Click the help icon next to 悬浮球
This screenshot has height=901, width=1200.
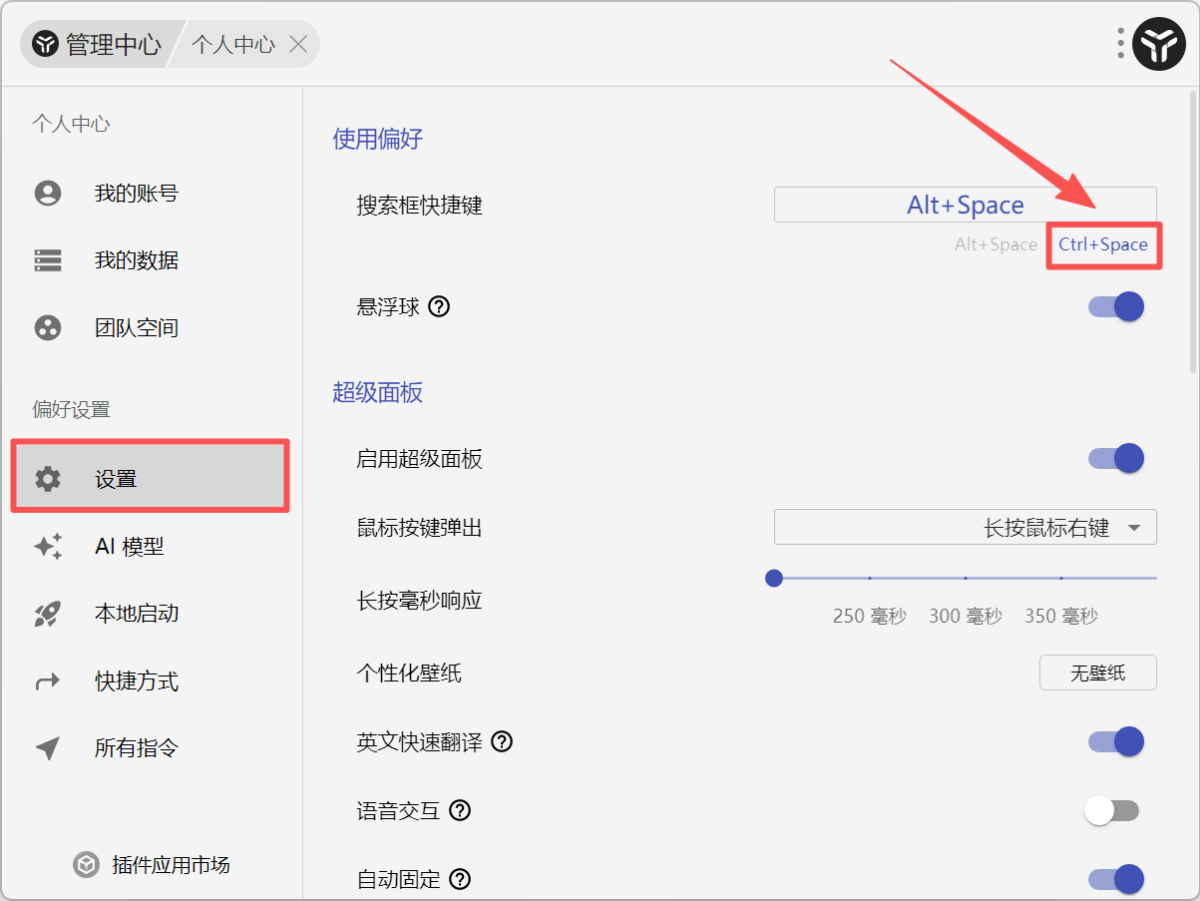[x=439, y=307]
